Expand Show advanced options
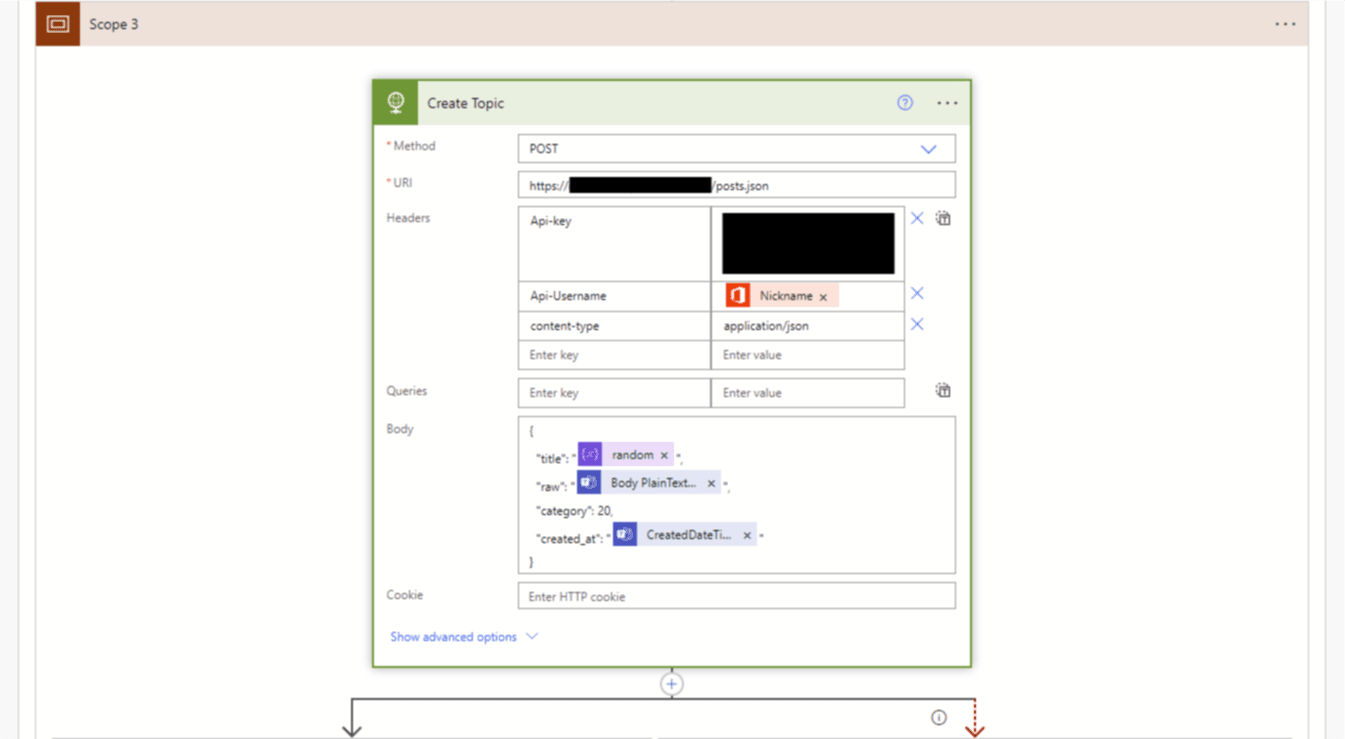This screenshot has width=1345, height=739. tap(463, 637)
